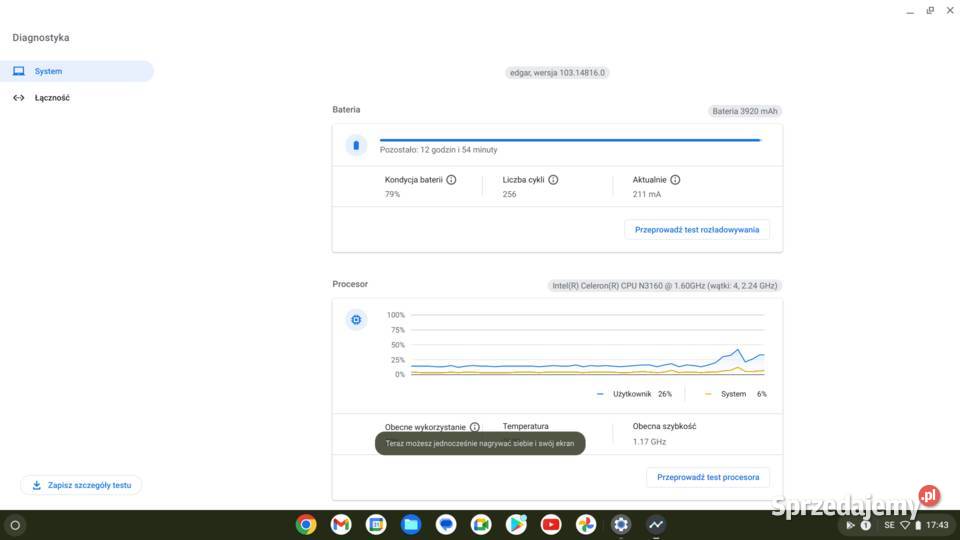Image resolution: width=960 pixels, height=540 pixels.
Task: Show info for Aktualnie current
Action: tap(675, 179)
